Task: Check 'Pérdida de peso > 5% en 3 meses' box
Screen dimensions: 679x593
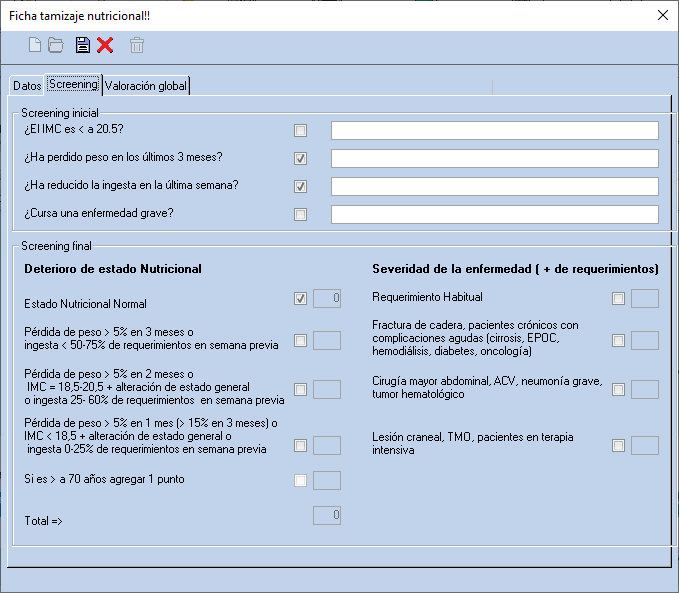Action: coord(301,340)
